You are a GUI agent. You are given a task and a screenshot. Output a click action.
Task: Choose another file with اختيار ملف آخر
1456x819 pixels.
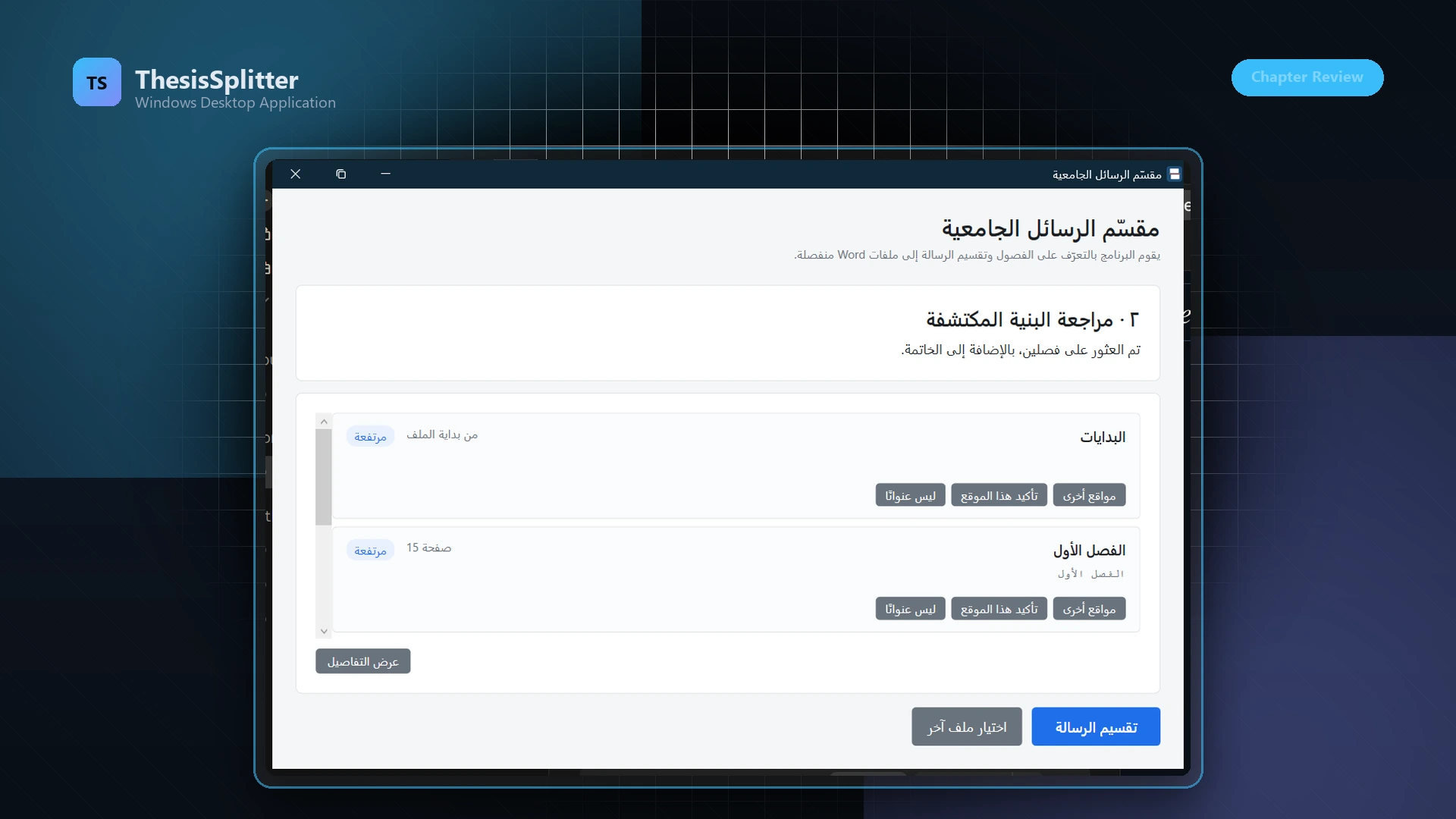point(967,726)
